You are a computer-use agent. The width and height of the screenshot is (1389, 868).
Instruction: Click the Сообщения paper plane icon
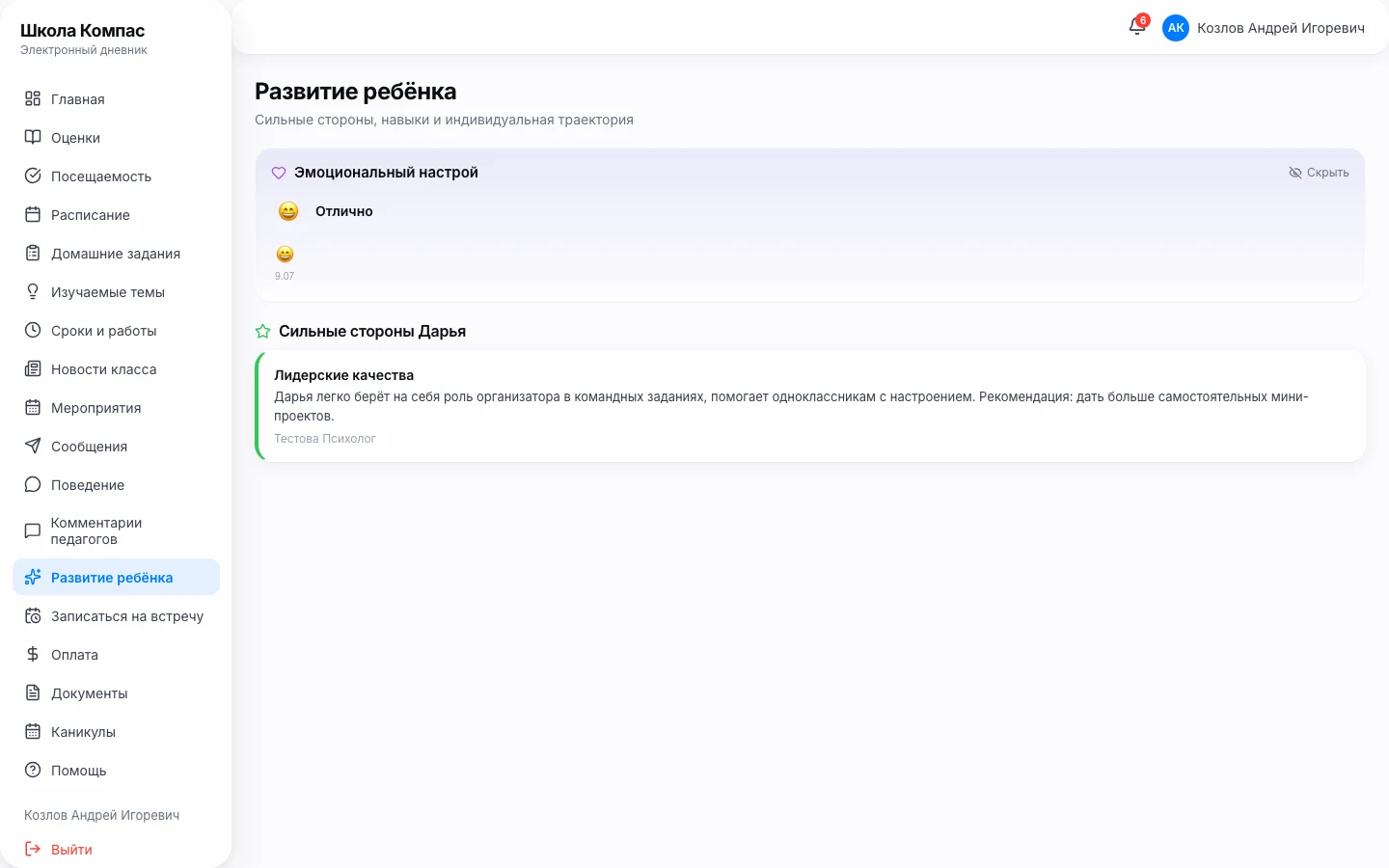point(33,446)
